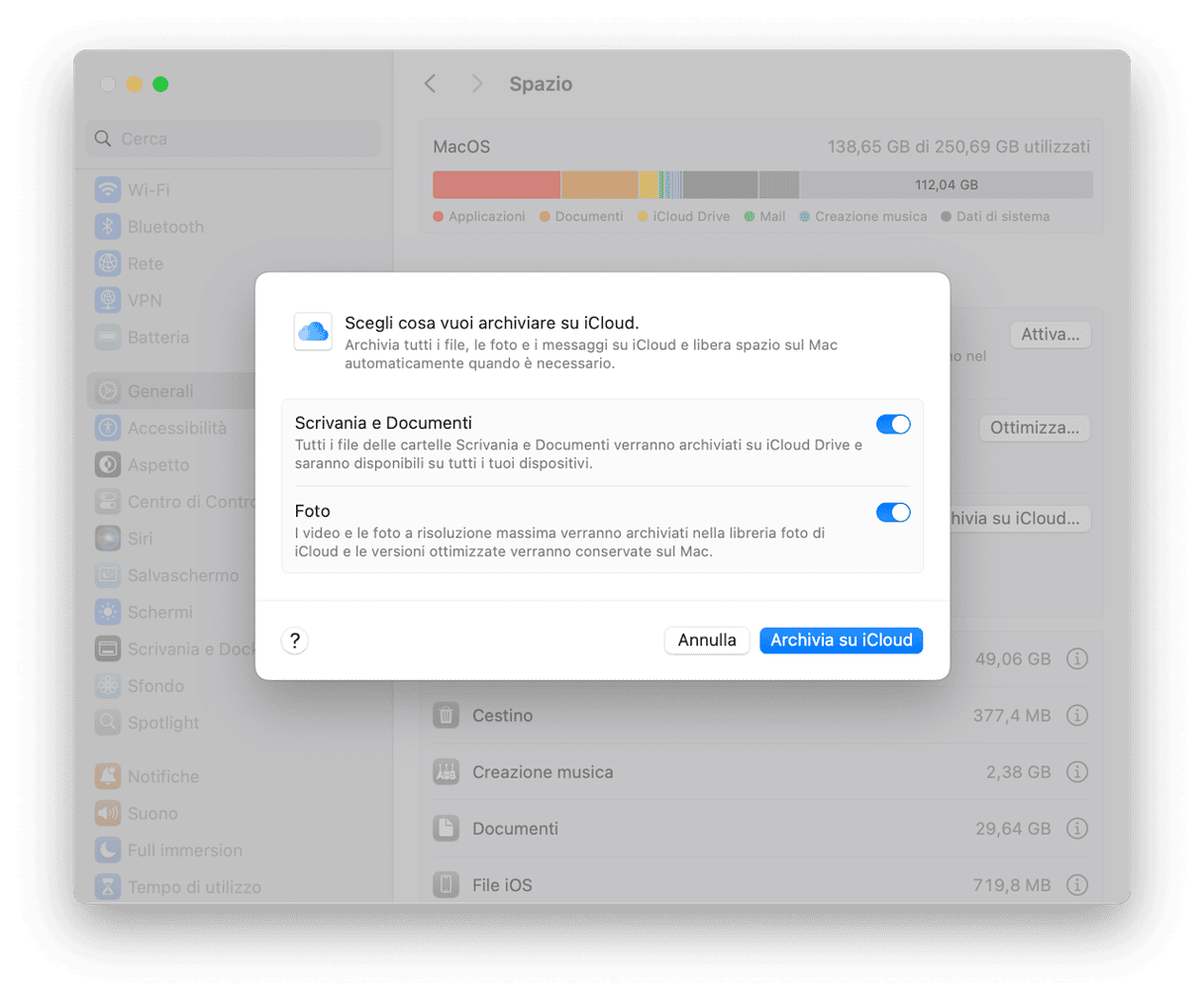Click the Creazione musica legend label
1204x1001 pixels.
click(x=871, y=217)
